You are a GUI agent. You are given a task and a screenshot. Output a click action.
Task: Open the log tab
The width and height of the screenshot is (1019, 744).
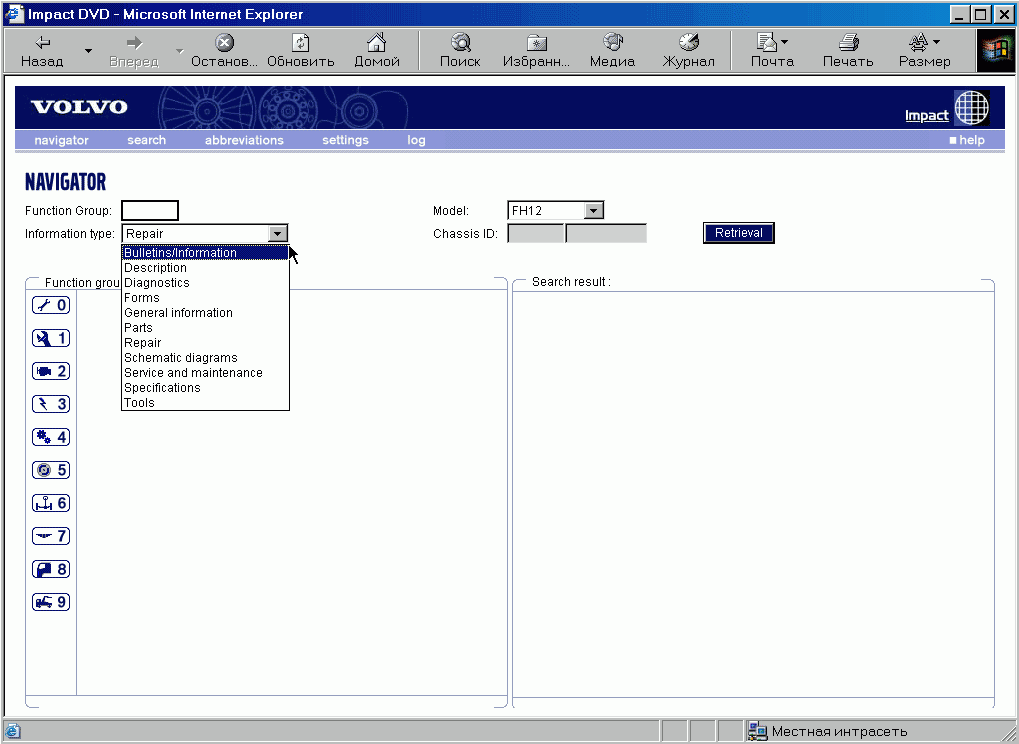[416, 140]
